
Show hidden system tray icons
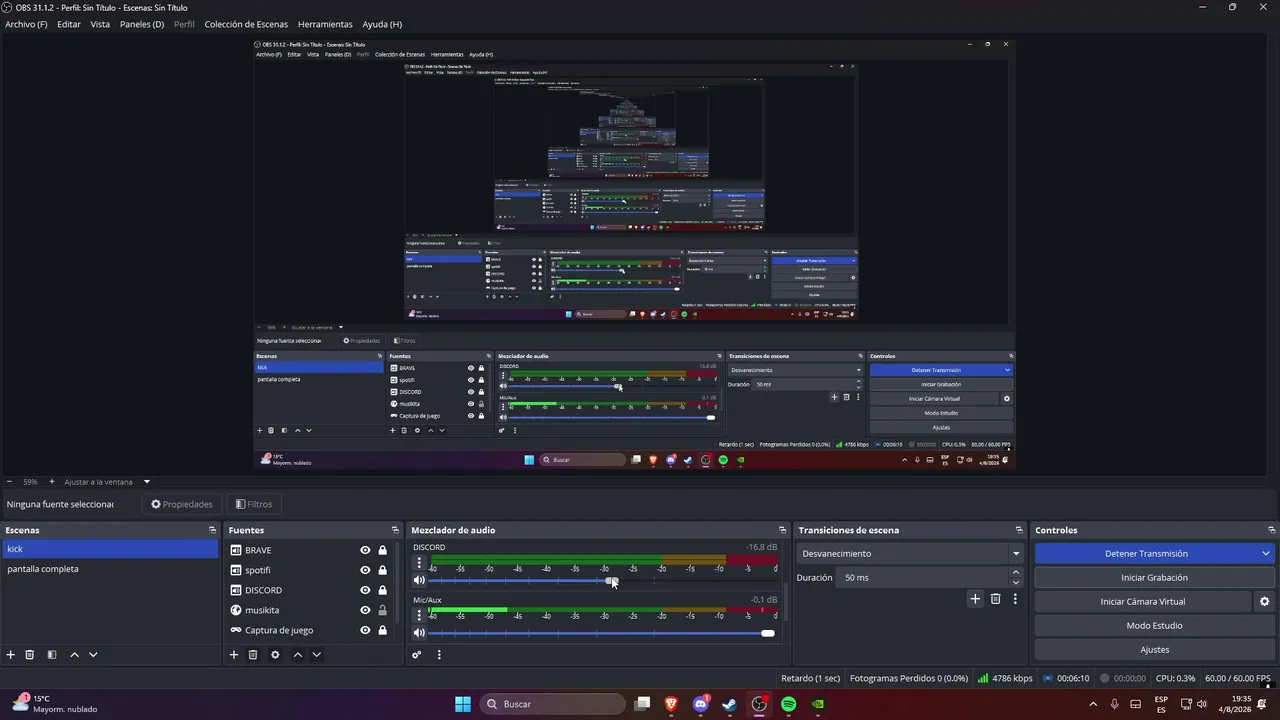pos(1093,704)
